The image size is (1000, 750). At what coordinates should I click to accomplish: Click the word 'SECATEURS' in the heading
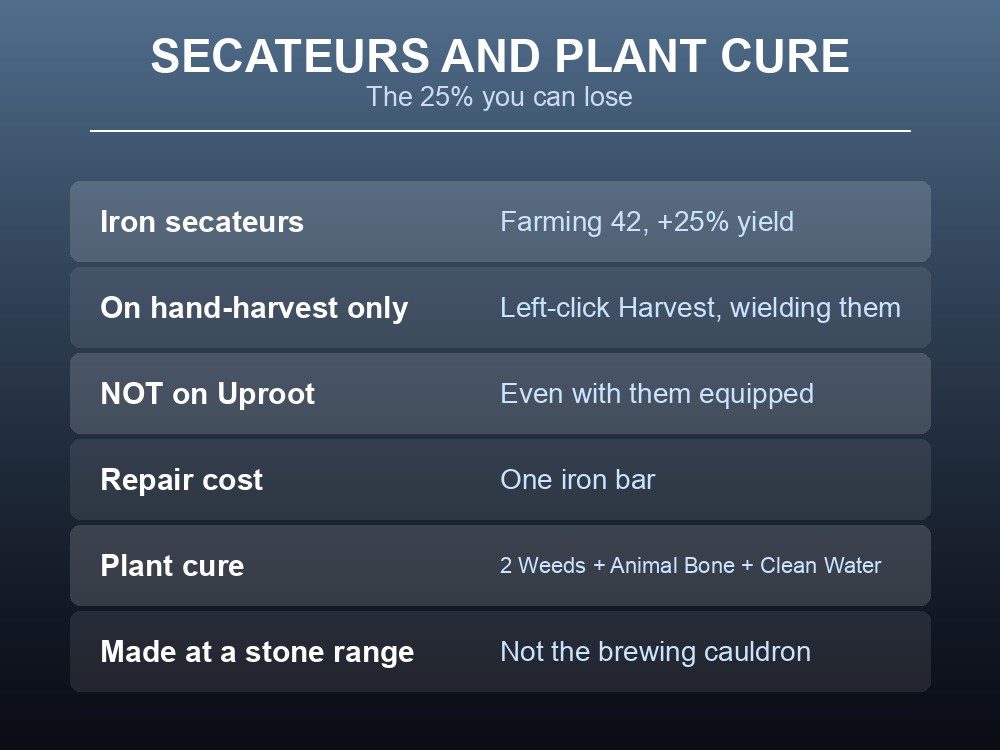(290, 56)
